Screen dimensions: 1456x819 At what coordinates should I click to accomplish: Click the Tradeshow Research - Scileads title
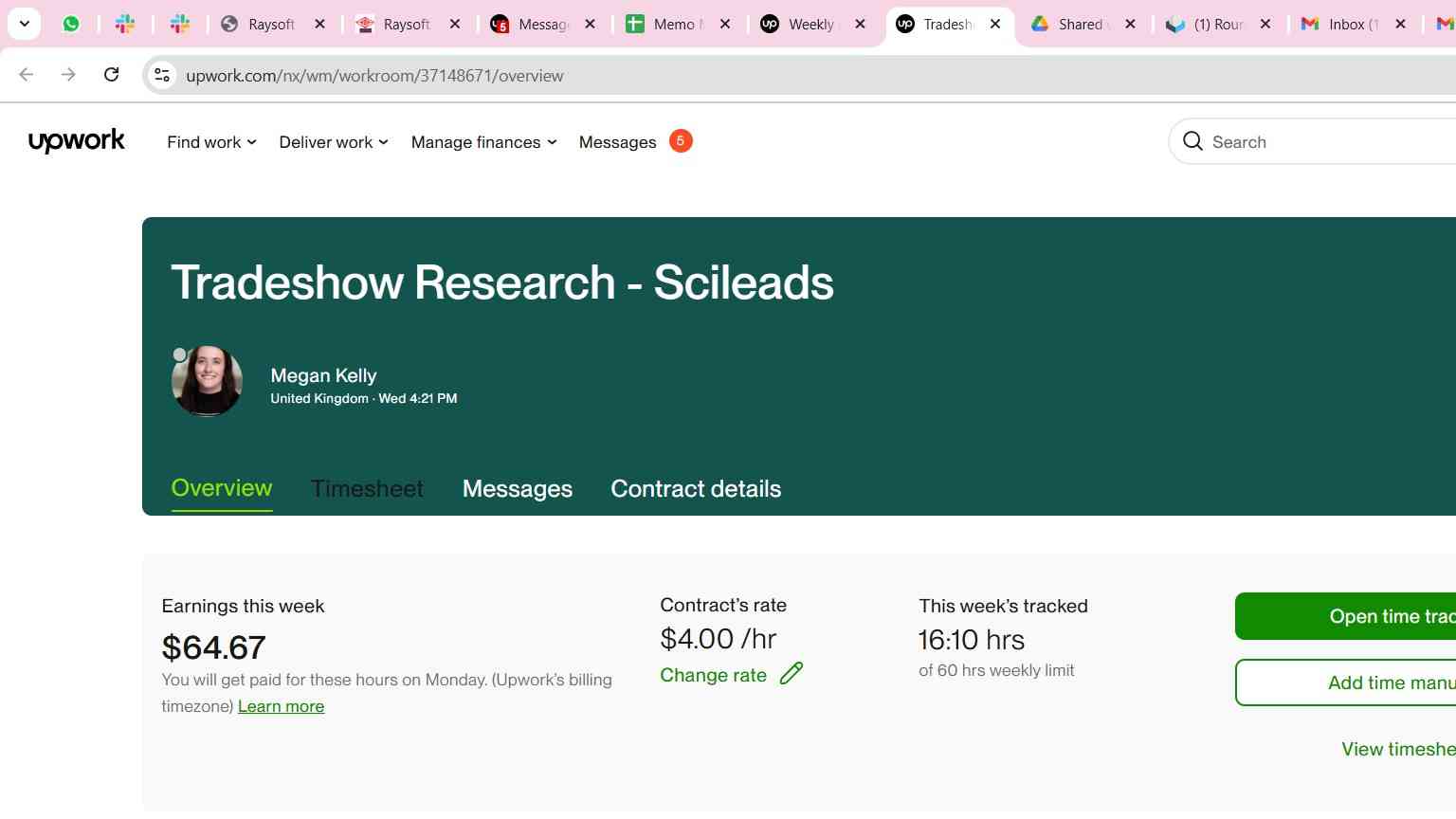point(502,282)
